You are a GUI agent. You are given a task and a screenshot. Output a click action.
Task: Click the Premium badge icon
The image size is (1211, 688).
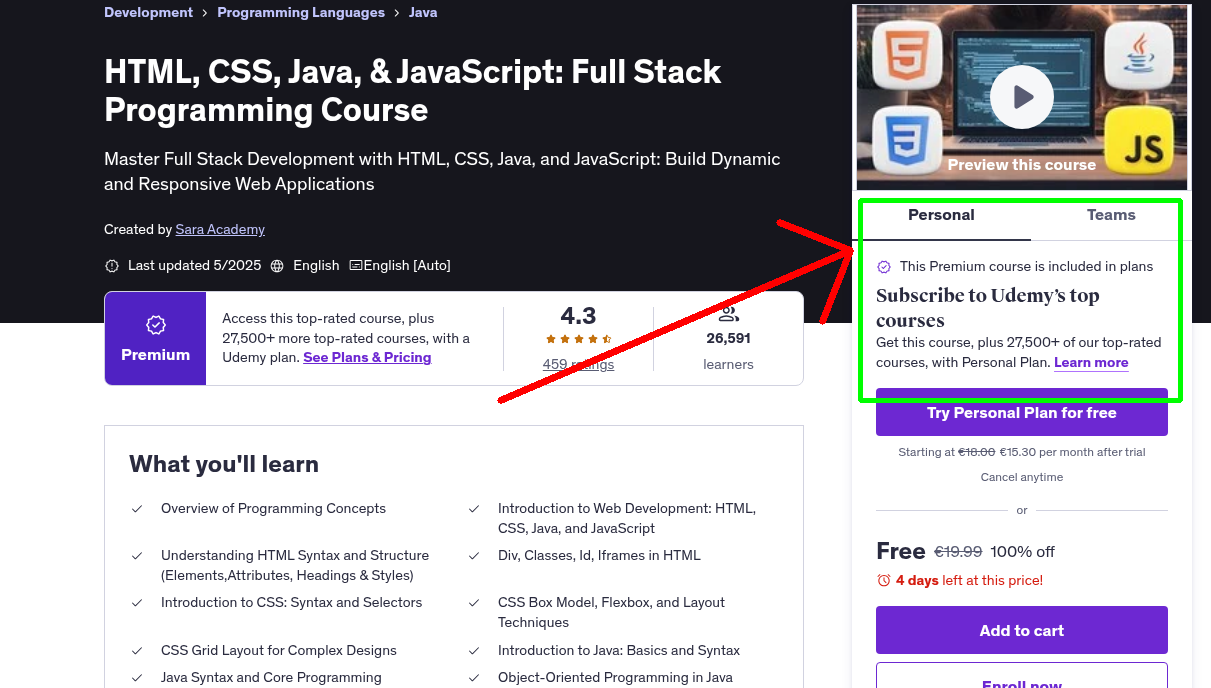click(x=155, y=325)
